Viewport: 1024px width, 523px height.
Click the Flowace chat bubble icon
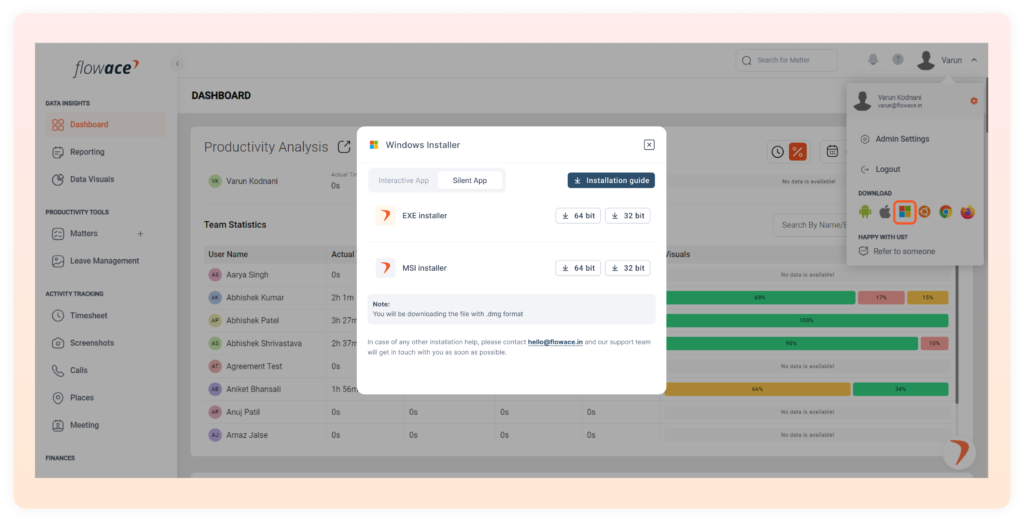pyautogui.click(x=959, y=452)
